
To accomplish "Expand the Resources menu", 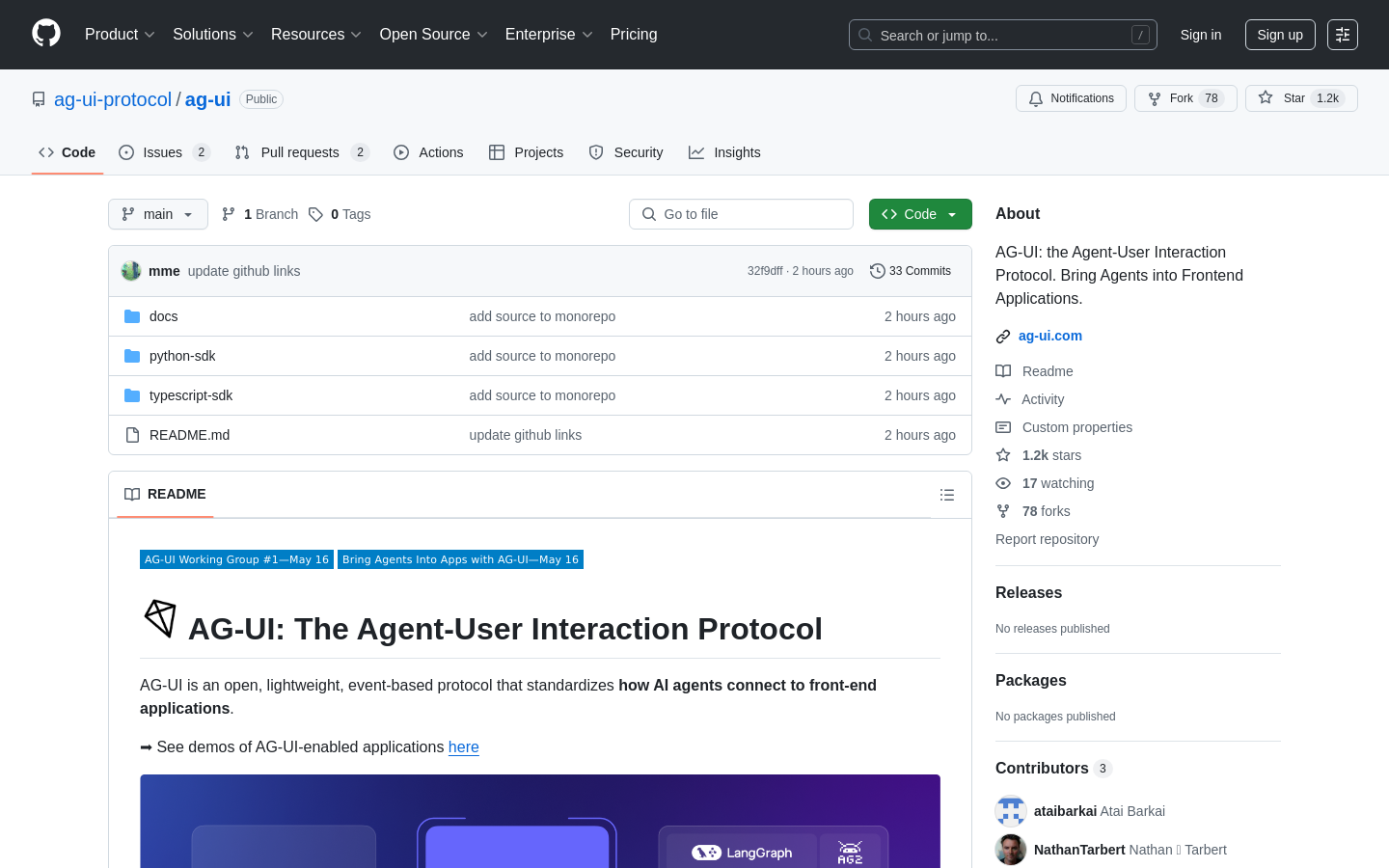I will [x=316, y=35].
